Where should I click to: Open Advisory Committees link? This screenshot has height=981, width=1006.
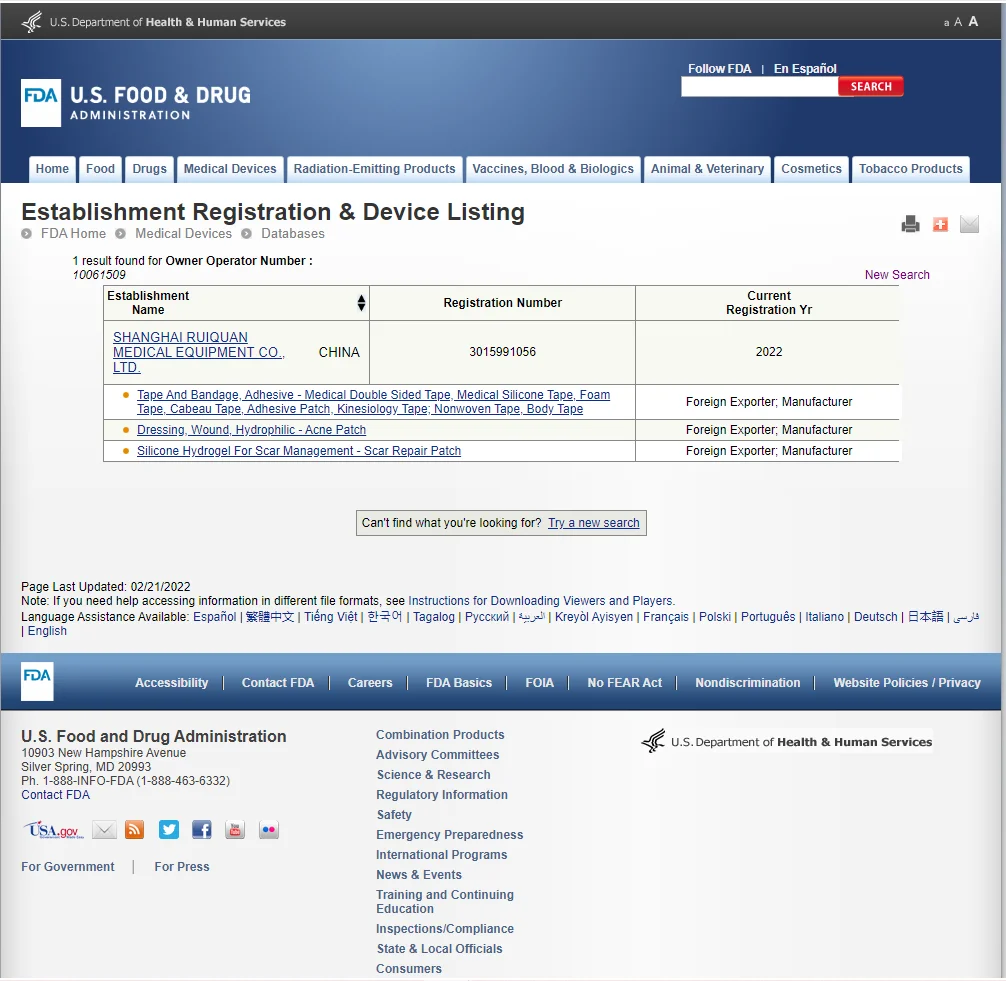[438, 755]
